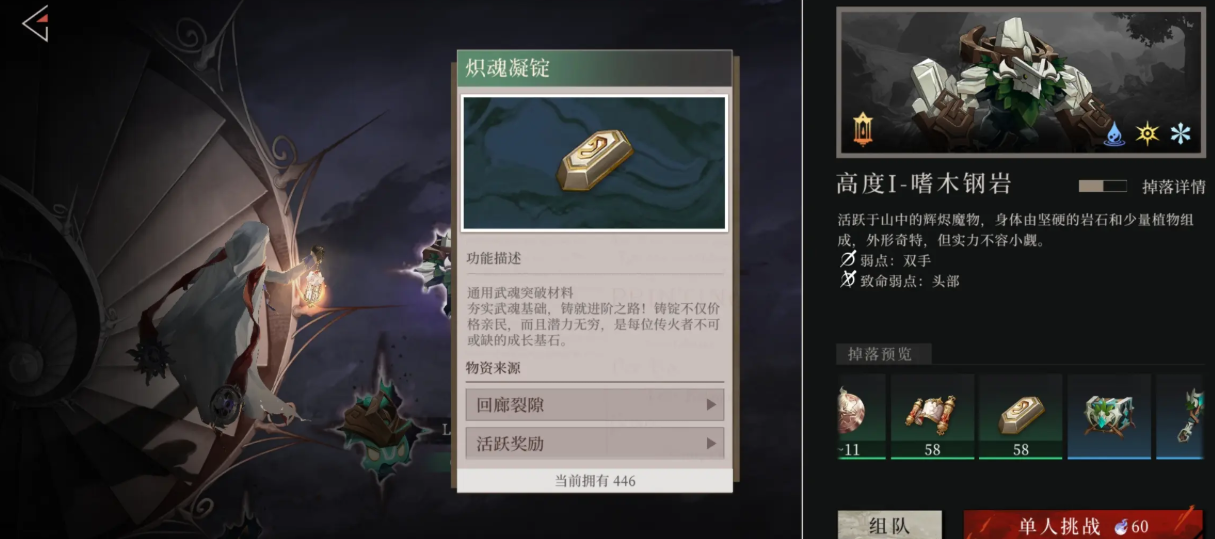The height and width of the screenshot is (539, 1215).
Task: Click the boss 嗜木钢岩 banner image
Action: tap(1021, 82)
